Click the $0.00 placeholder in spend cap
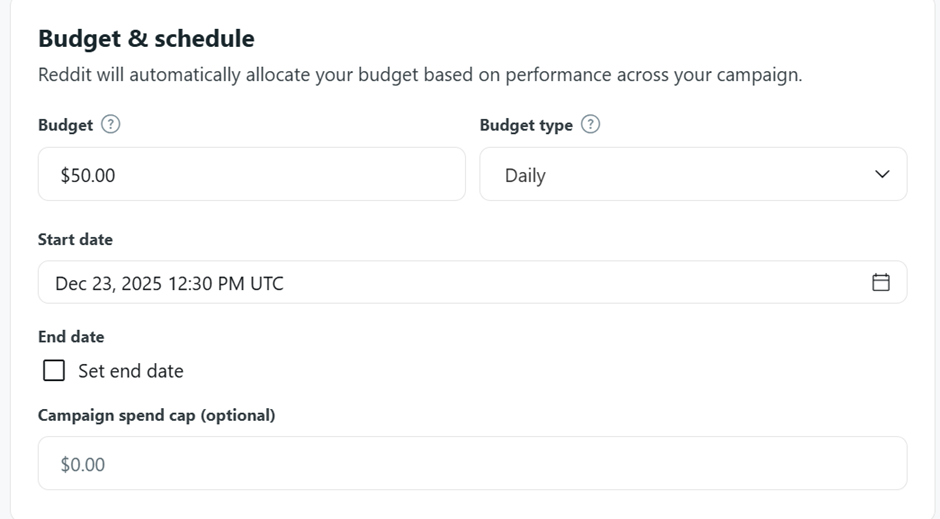This screenshot has width=940, height=519. click(x=83, y=465)
